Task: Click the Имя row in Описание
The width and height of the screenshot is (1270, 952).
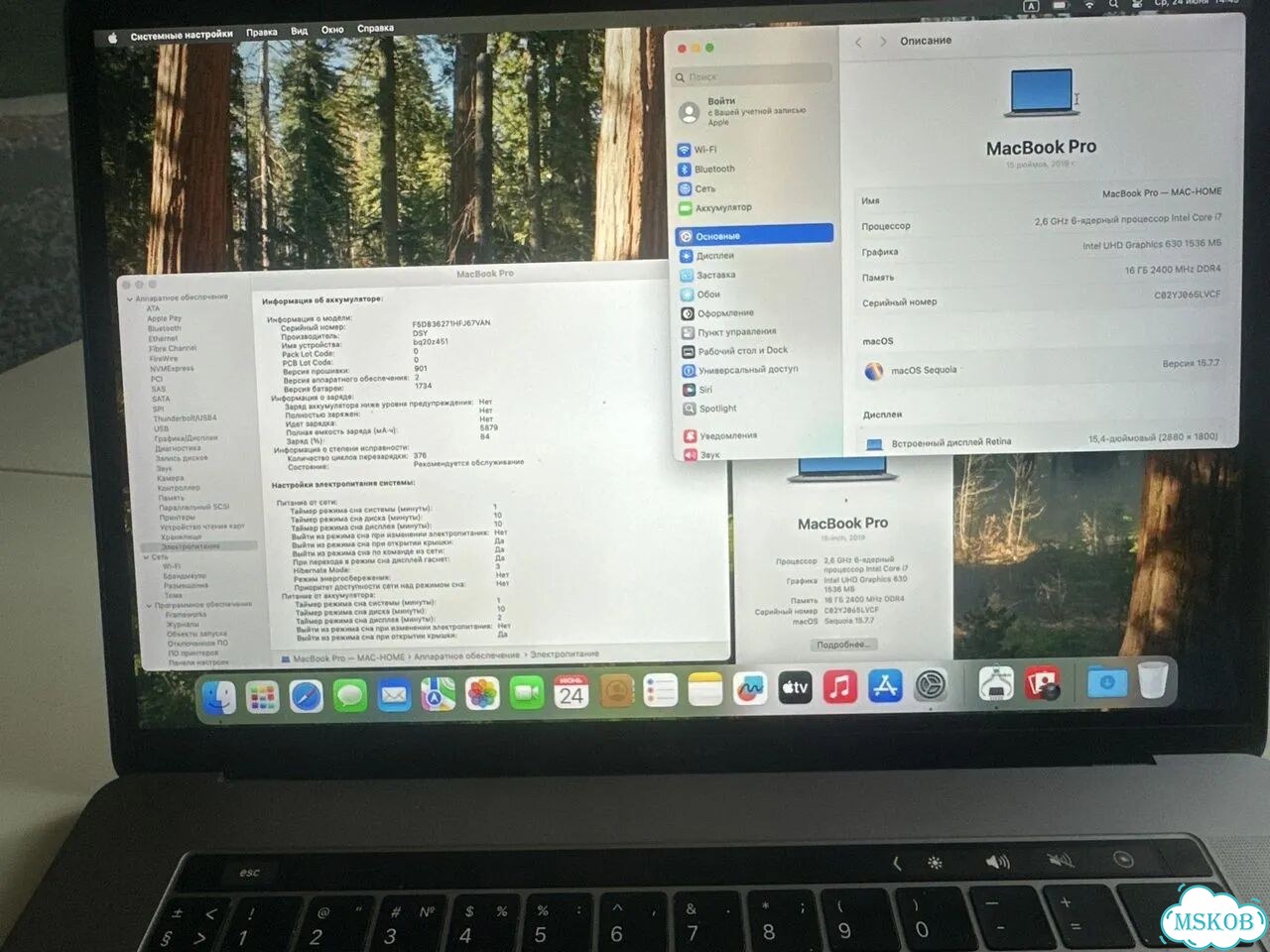Action: click(1042, 196)
